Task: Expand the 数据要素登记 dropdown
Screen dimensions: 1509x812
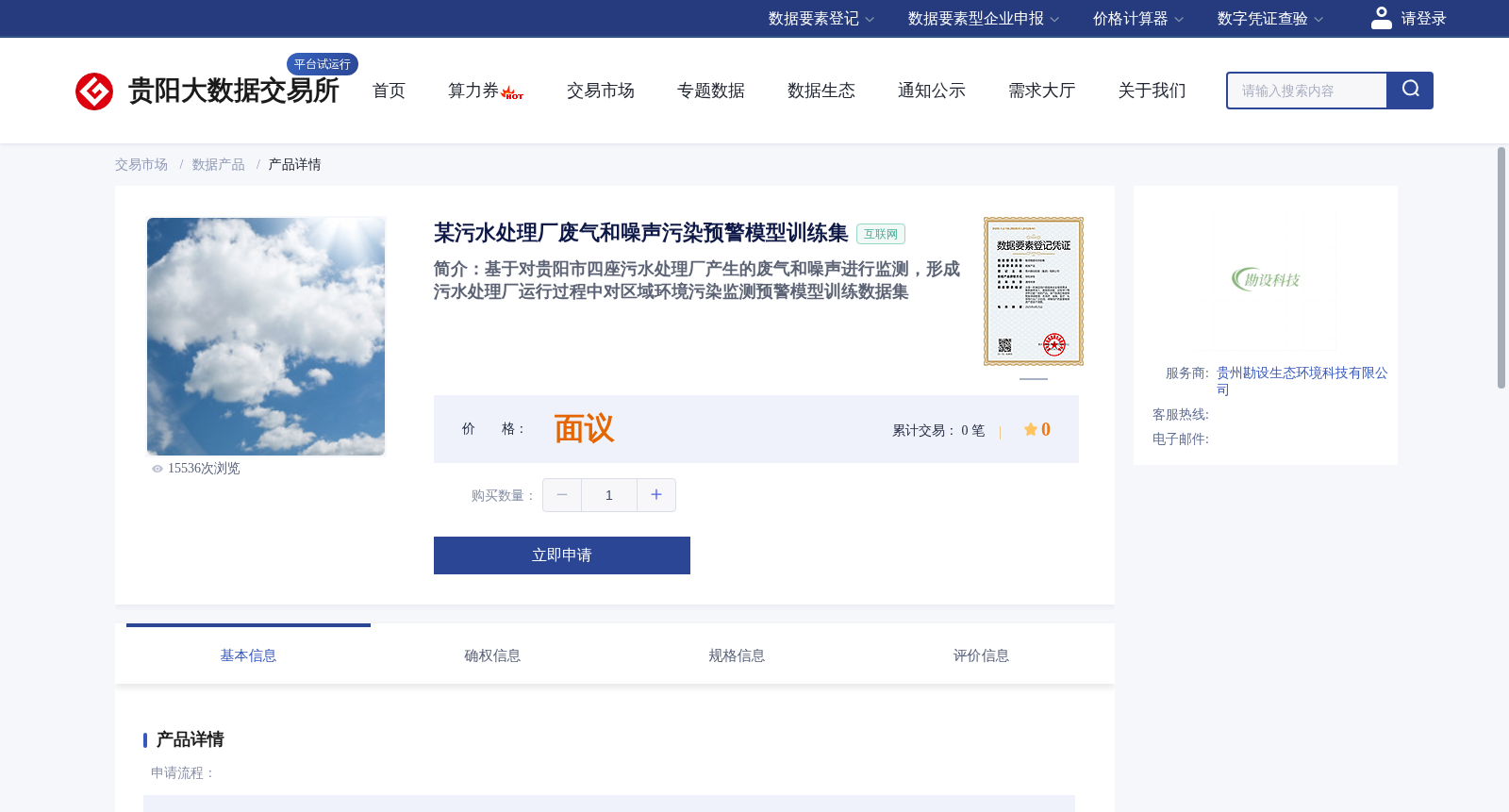Action: [x=821, y=19]
